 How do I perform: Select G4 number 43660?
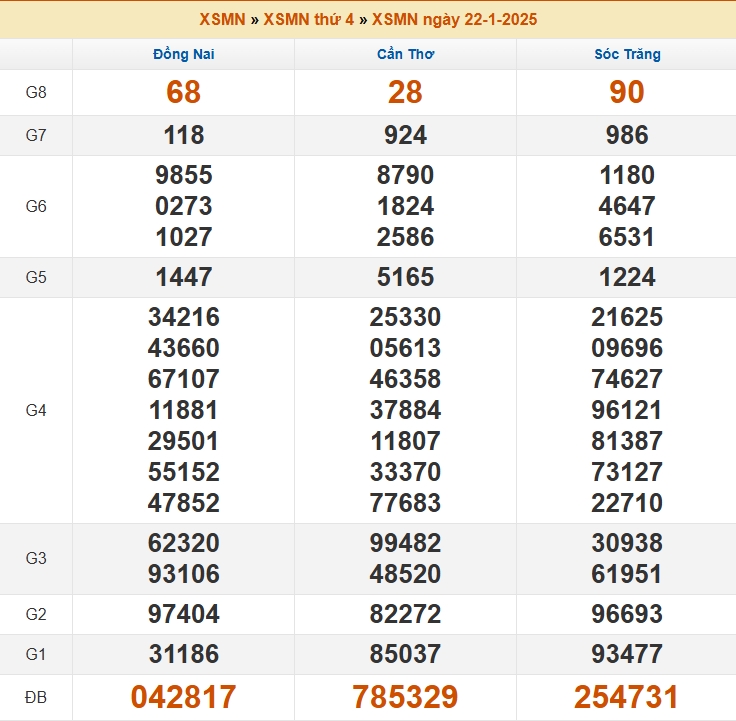pos(184,348)
